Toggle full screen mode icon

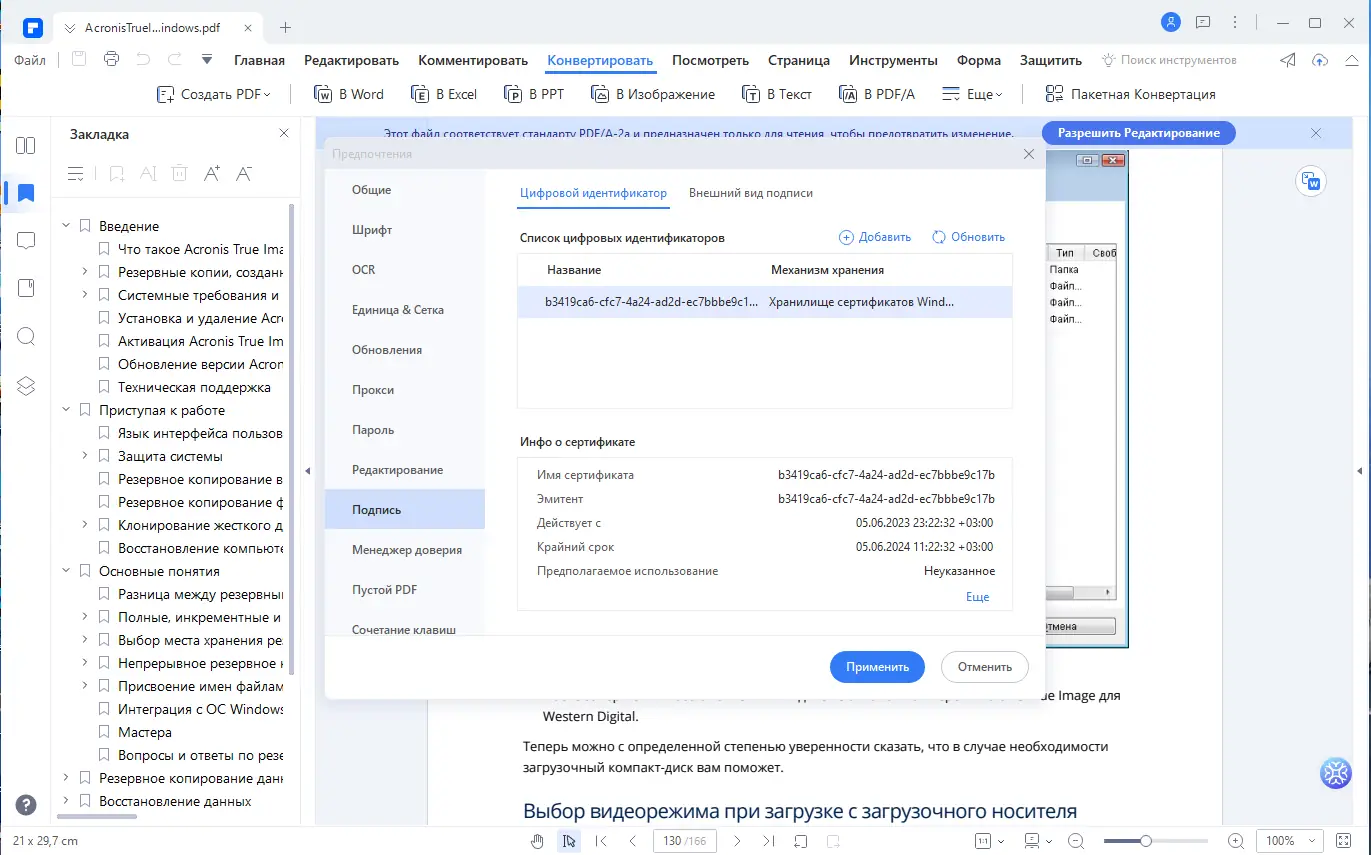coord(1343,841)
